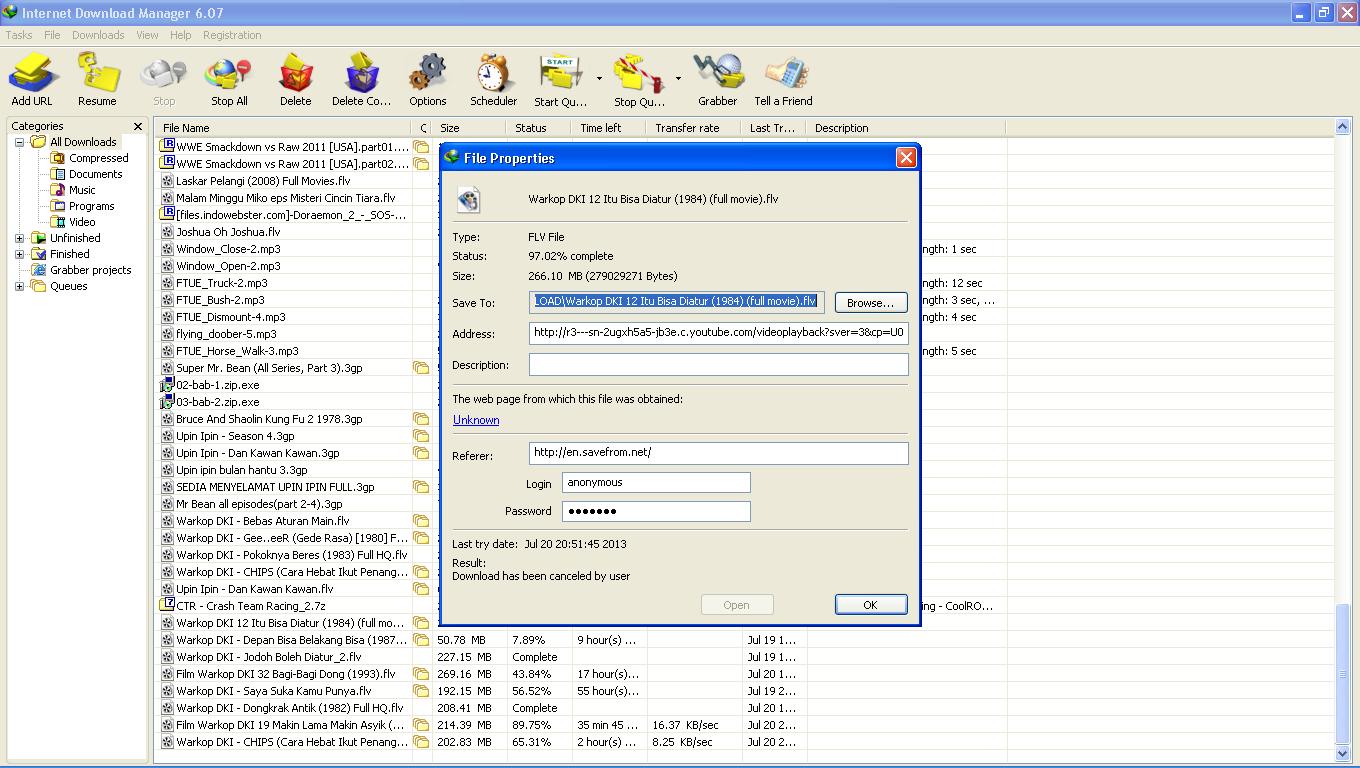
Task: Open the Stop Queue dropdown arrow
Action: pos(678,78)
